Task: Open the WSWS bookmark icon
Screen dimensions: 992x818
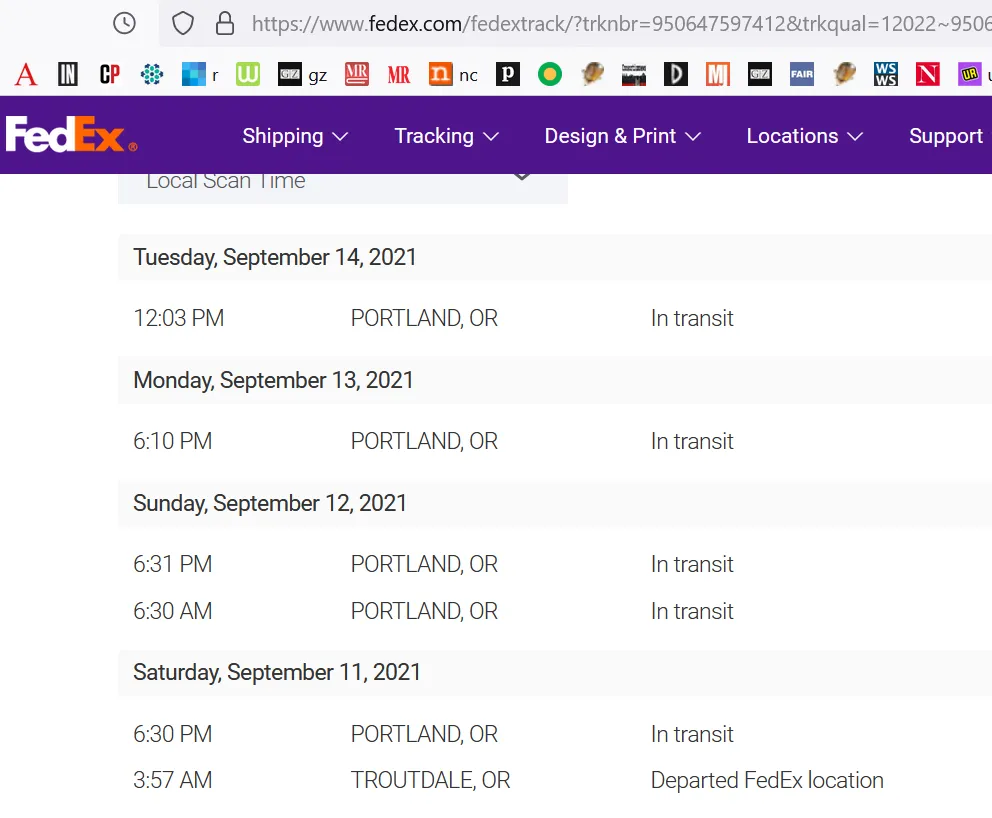Action: [x=886, y=74]
